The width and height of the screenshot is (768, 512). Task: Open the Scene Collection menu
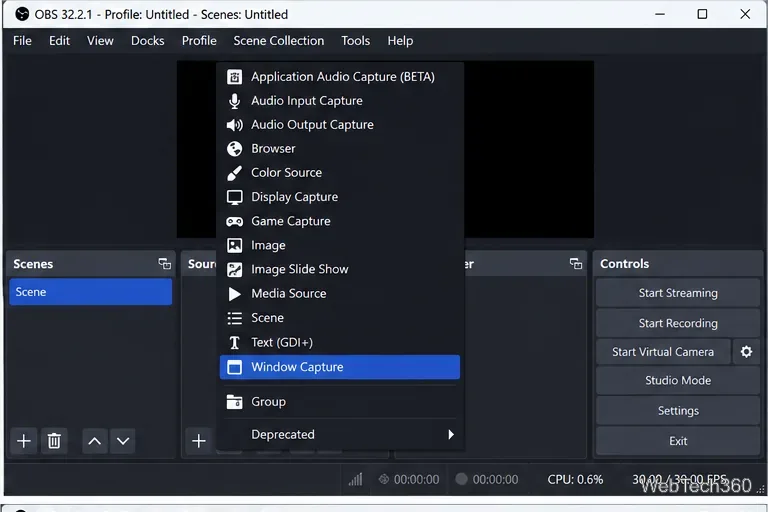click(279, 41)
